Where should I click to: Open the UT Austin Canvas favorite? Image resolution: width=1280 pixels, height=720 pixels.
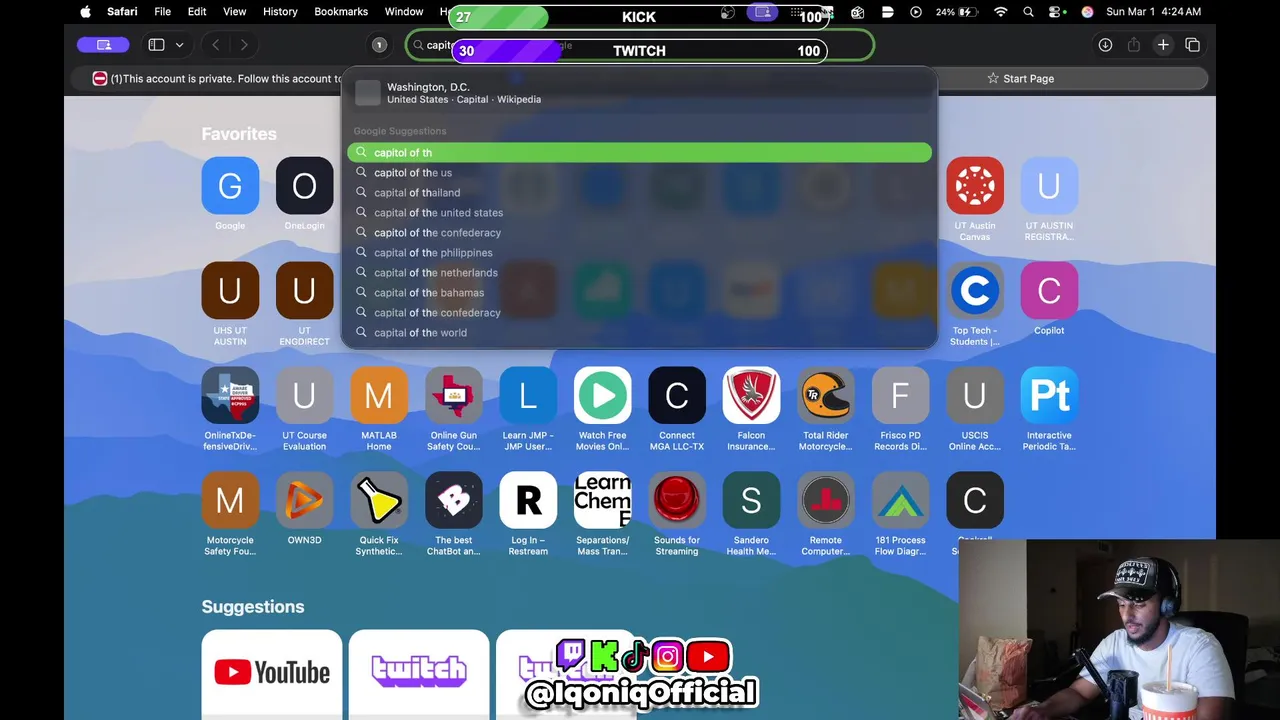point(975,186)
